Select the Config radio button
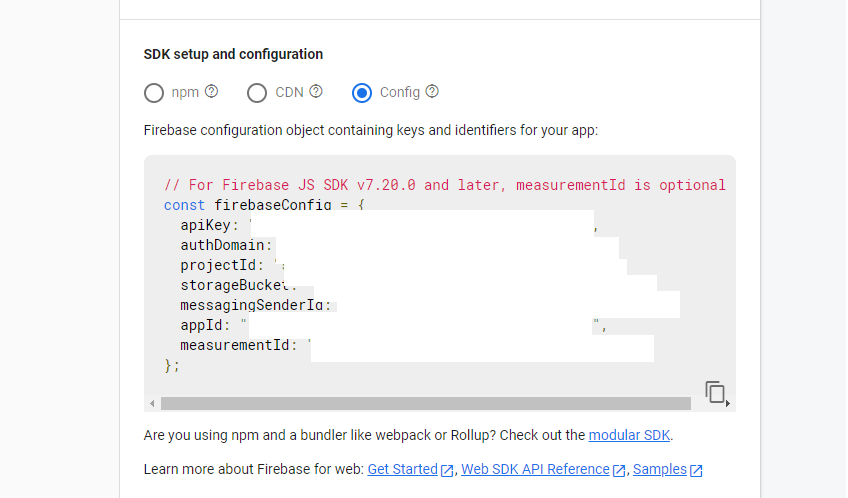 [362, 93]
